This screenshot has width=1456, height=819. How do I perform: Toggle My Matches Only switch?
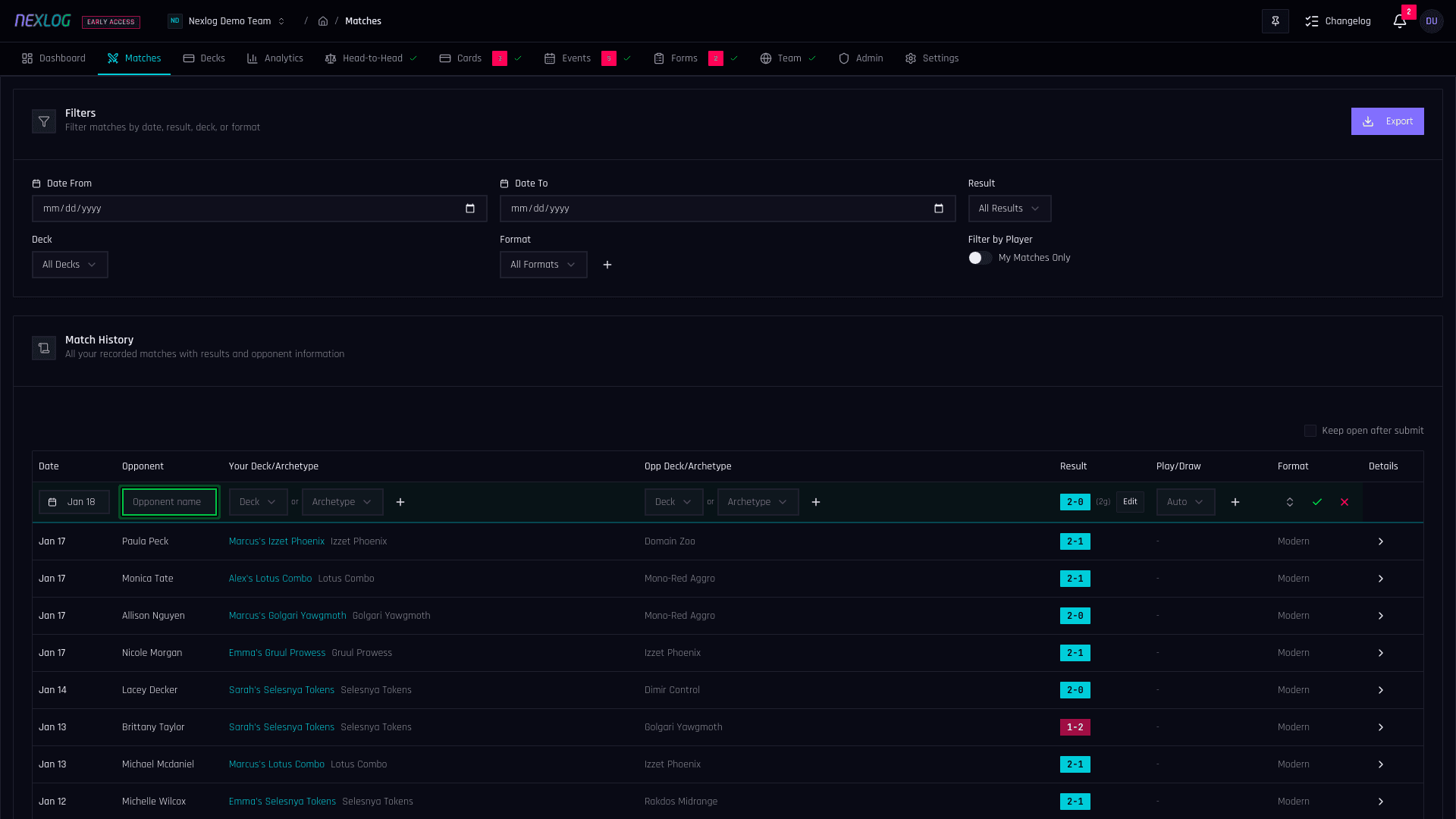coord(980,258)
